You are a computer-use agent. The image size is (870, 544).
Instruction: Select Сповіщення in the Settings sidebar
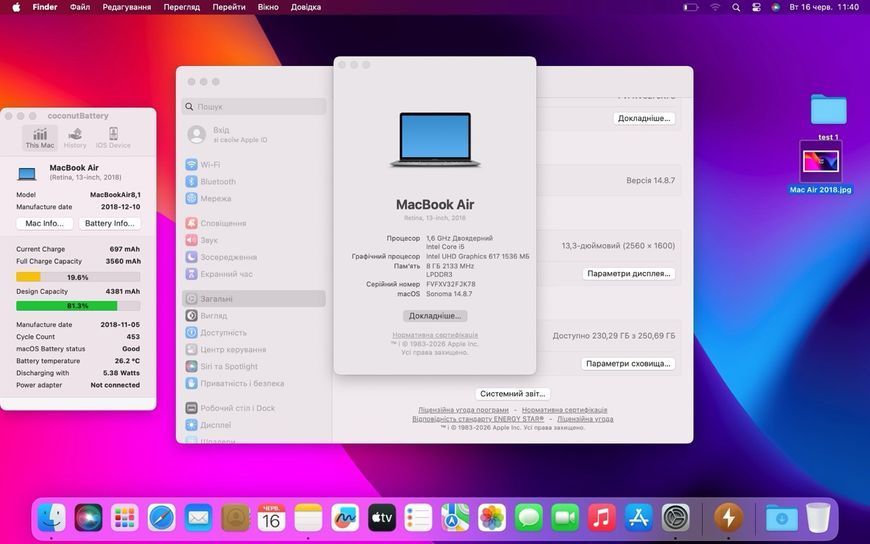point(254,223)
